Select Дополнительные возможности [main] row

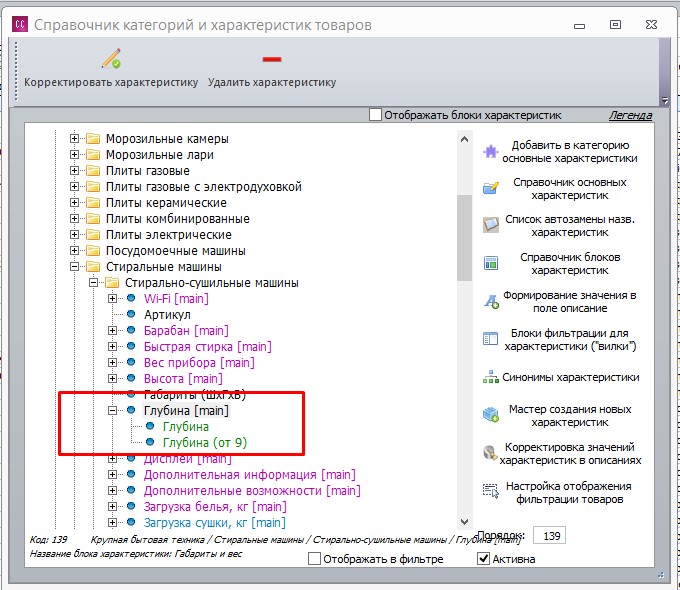click(252, 491)
